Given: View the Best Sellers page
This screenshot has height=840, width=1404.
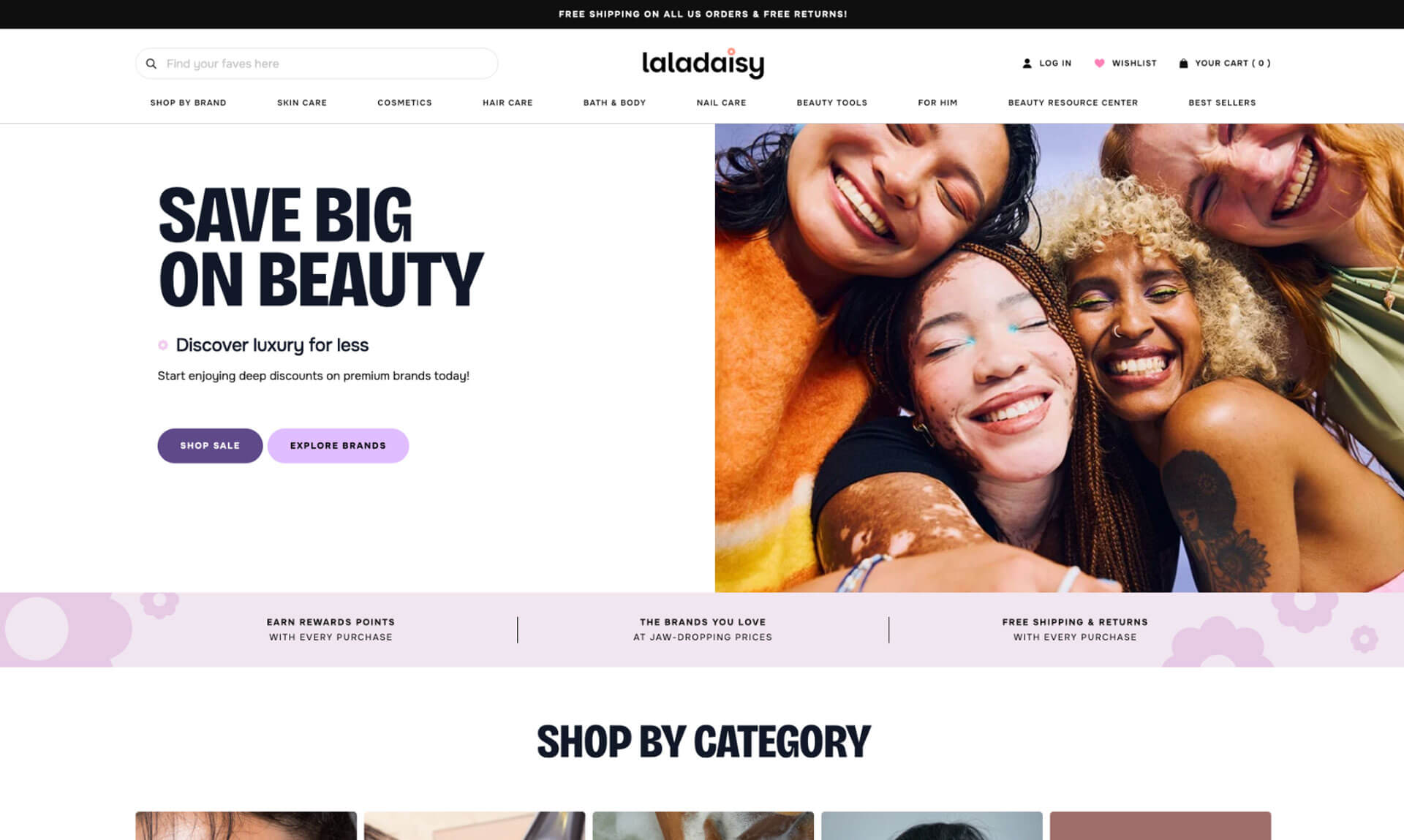Looking at the screenshot, I should click(x=1222, y=103).
